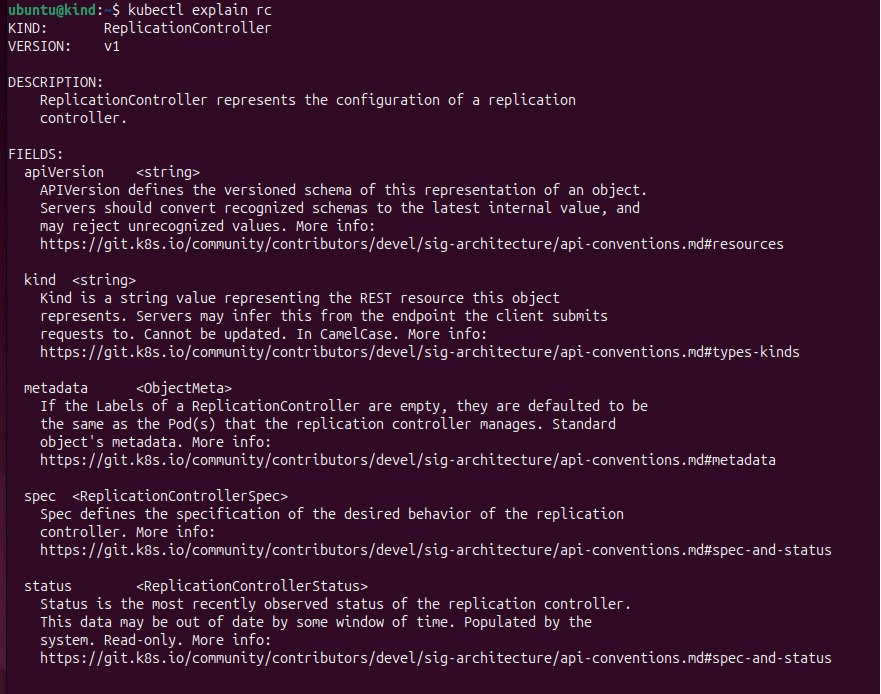The height and width of the screenshot is (694, 881).
Task: Click the ReplicationController value on the KIND line
Action: click(188, 28)
